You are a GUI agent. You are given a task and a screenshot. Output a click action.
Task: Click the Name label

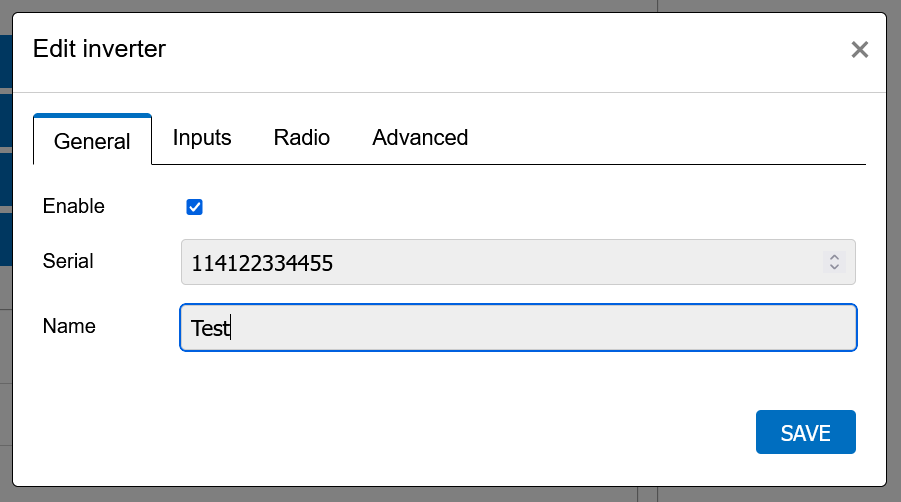coord(69,326)
